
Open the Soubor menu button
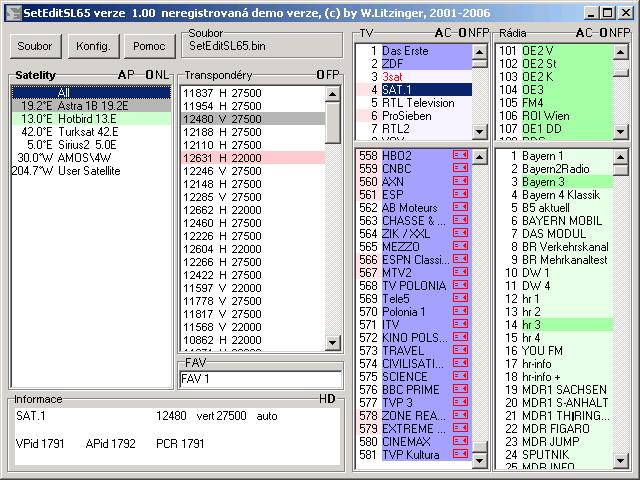pyautogui.click(x=35, y=46)
